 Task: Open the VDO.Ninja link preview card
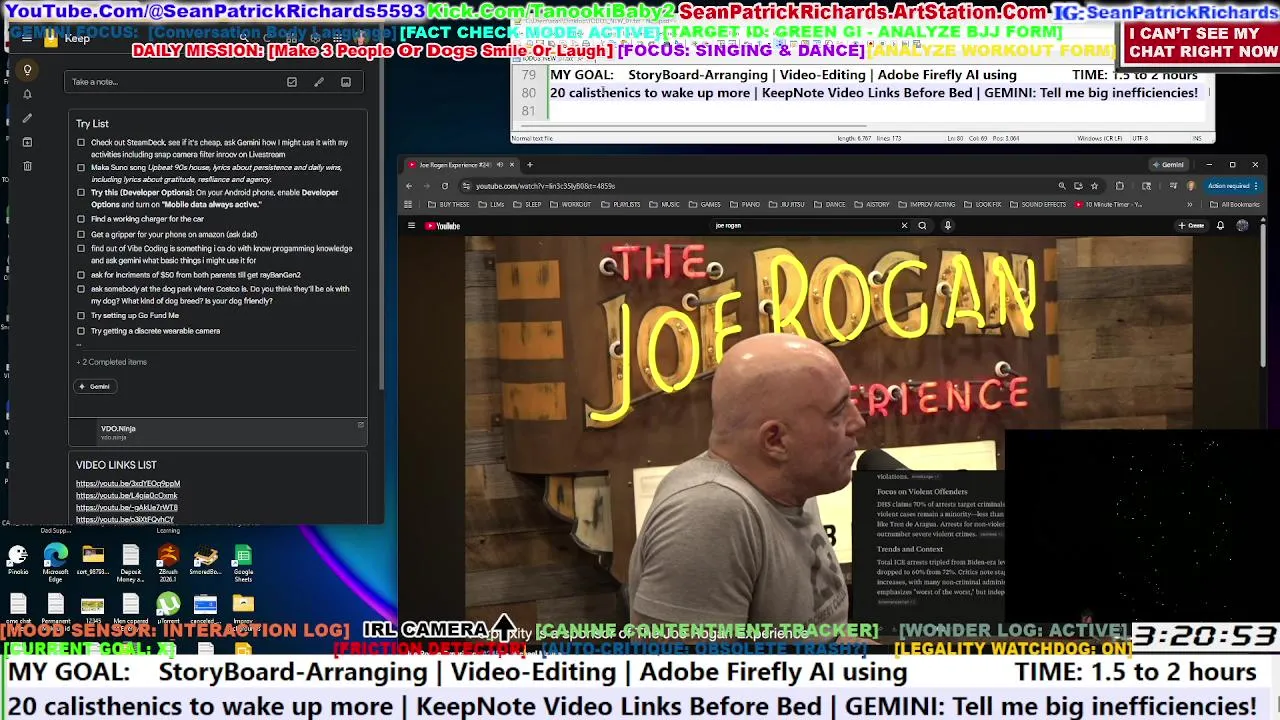click(x=218, y=432)
